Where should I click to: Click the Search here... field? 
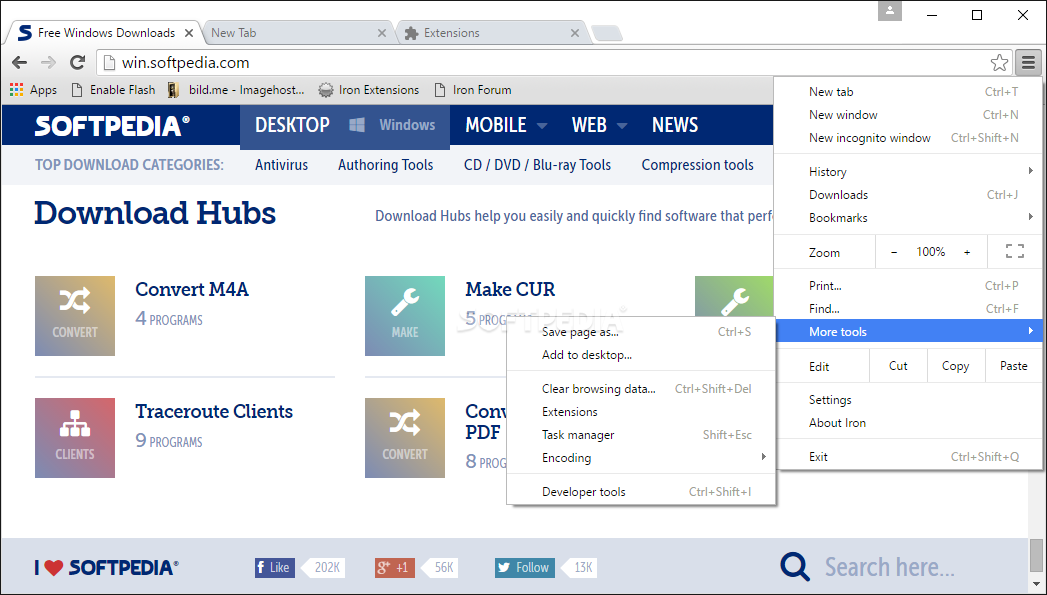[889, 568]
